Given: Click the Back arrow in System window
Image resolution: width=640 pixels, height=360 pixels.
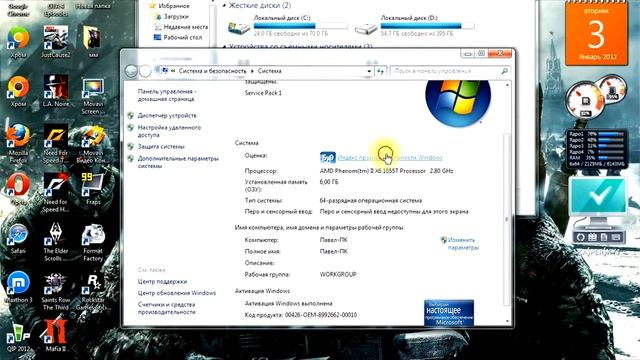Looking at the screenshot, I should click(x=131, y=71).
